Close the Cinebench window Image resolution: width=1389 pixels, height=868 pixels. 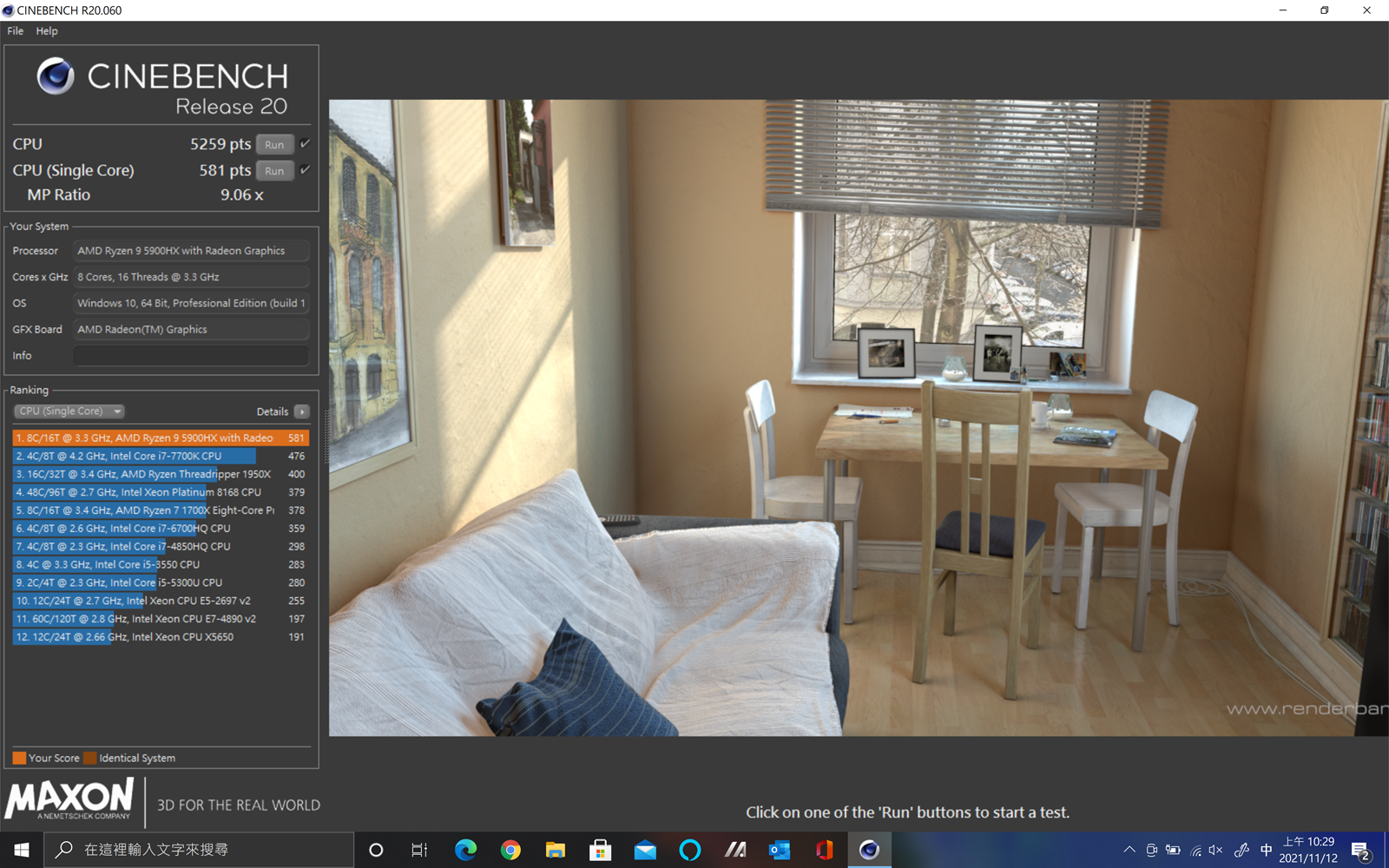1367,10
